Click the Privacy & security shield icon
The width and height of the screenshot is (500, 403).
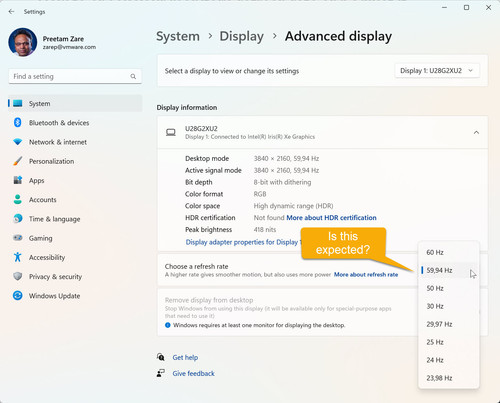click(18, 276)
